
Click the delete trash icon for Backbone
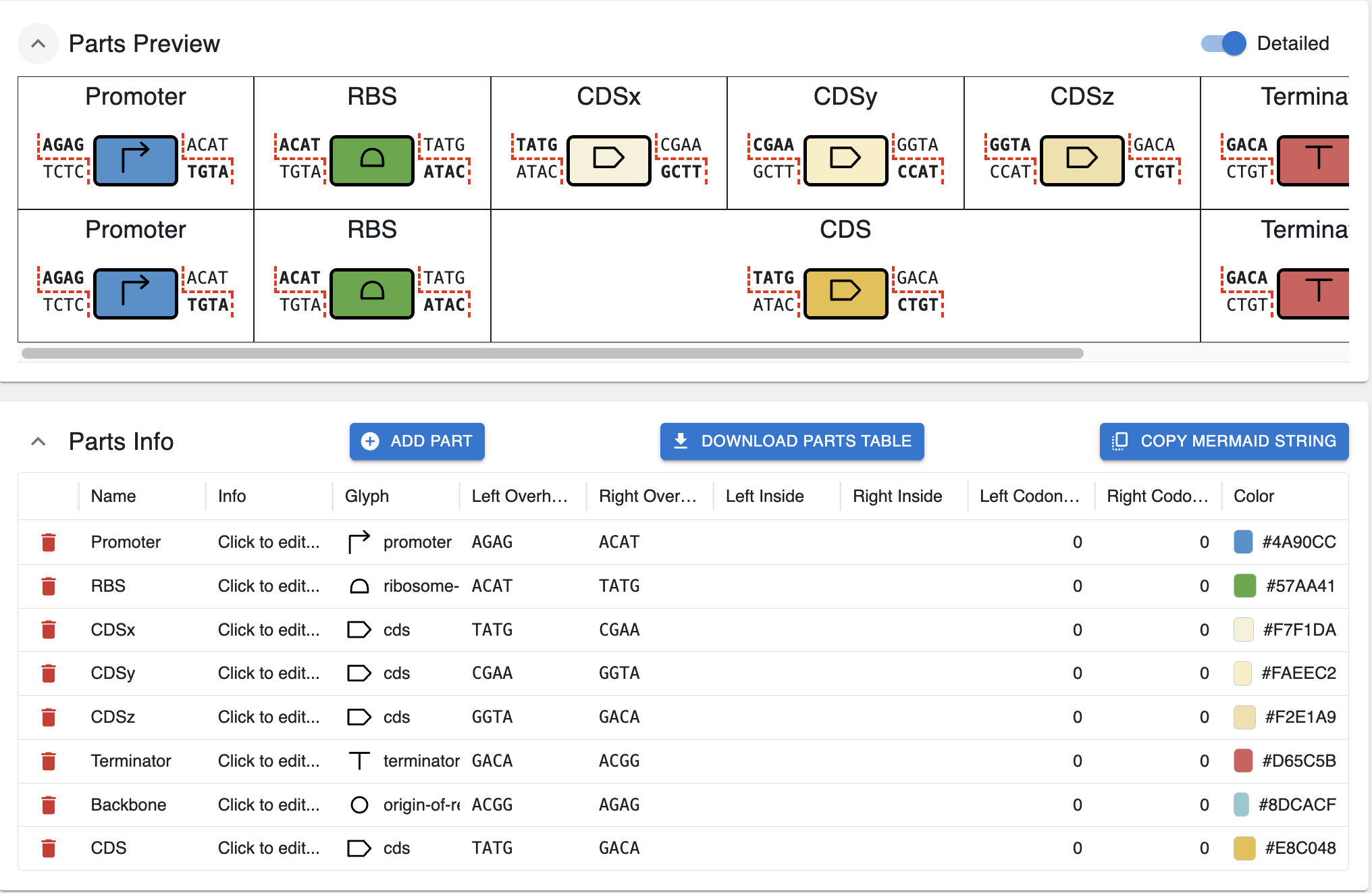48,805
